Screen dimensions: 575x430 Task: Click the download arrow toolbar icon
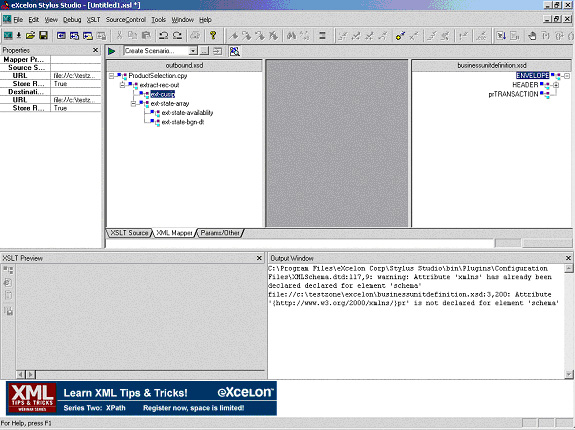tap(18, 36)
